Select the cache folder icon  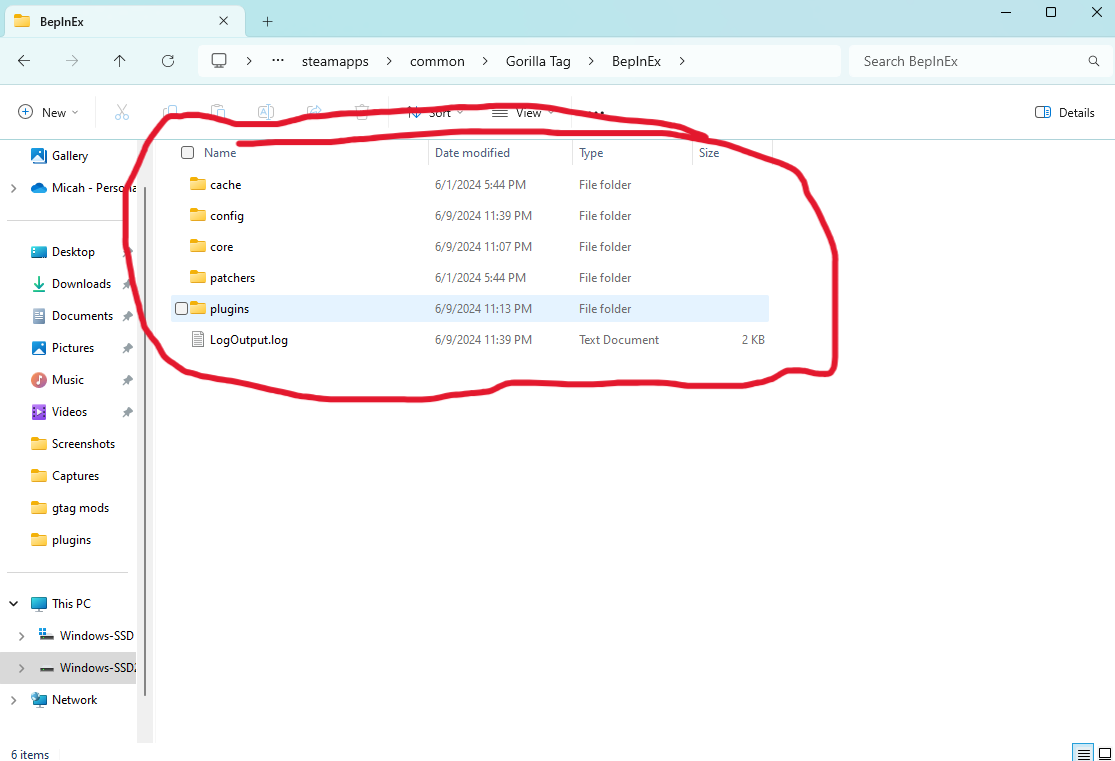(x=198, y=184)
